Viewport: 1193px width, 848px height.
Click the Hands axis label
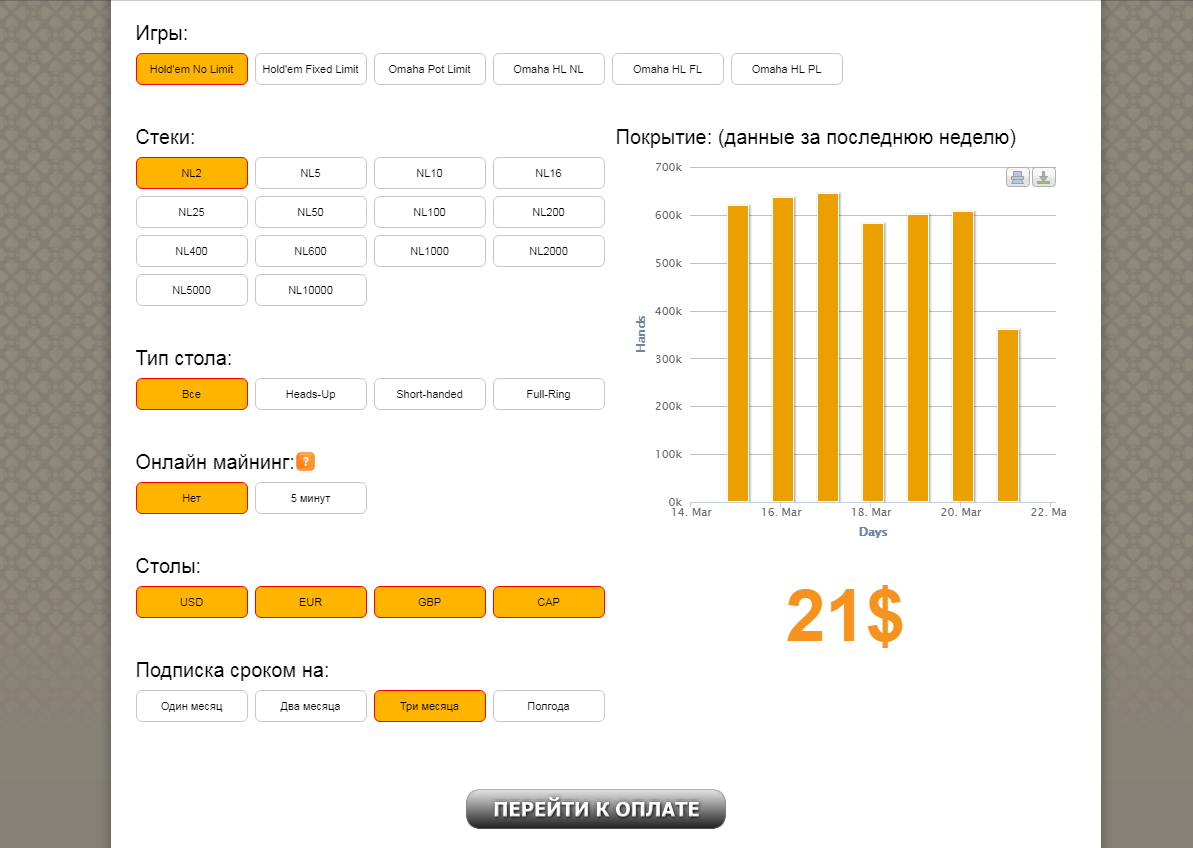coord(641,334)
